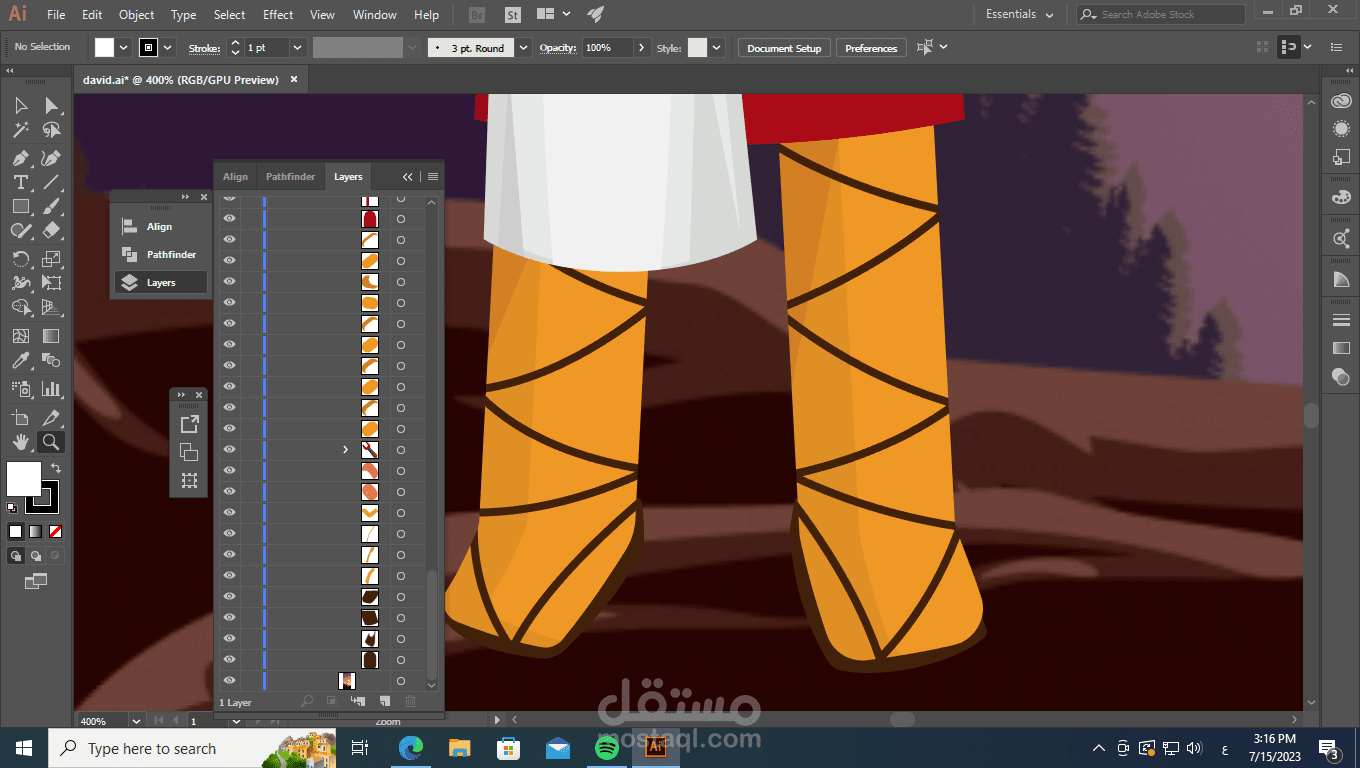
Task: Switch to the Pathfinder tab
Action: point(290,177)
